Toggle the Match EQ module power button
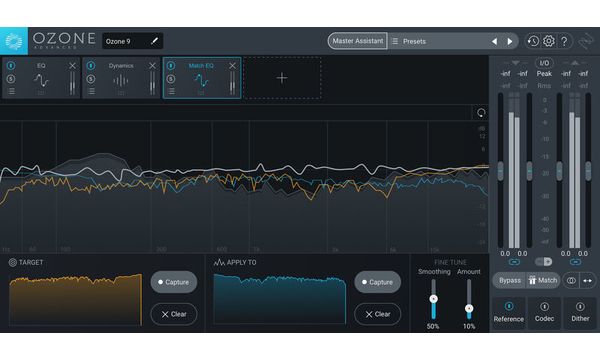 [171, 66]
